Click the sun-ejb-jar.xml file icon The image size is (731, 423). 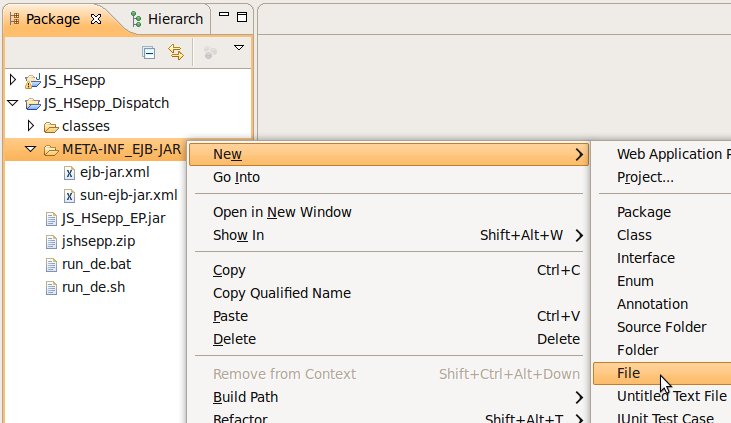tap(69, 195)
